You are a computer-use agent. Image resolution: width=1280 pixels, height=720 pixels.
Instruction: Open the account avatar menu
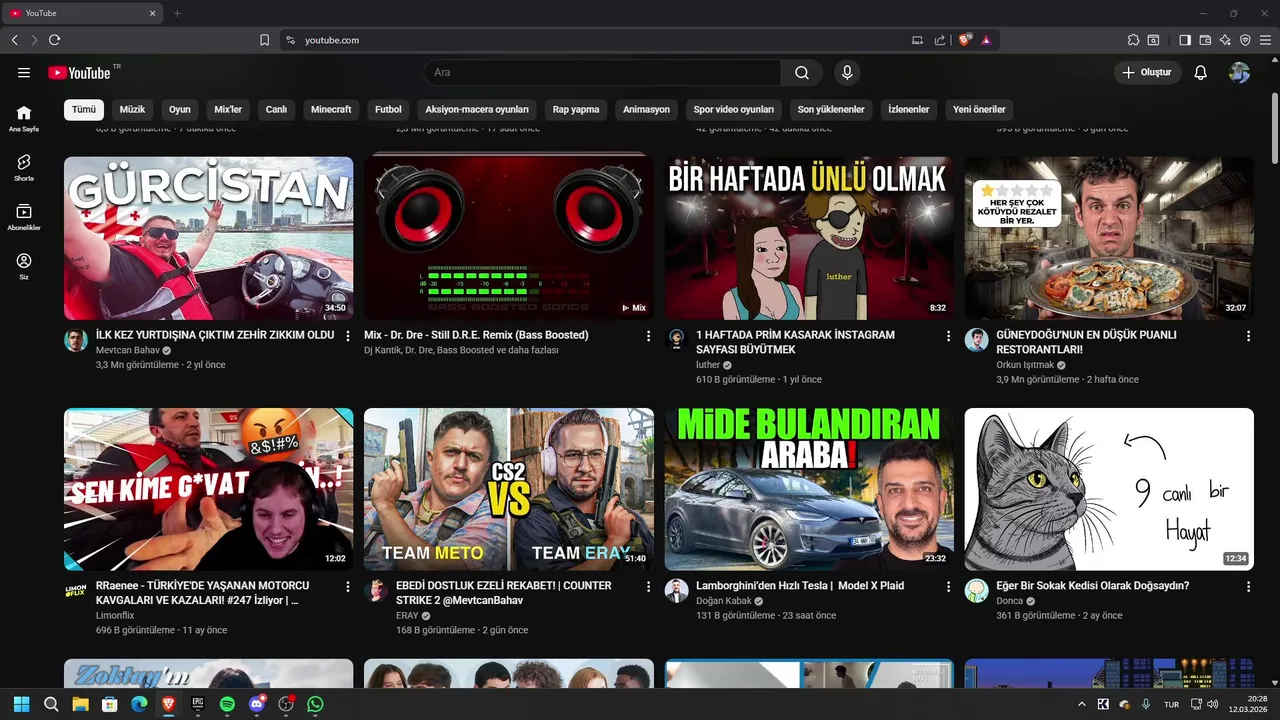pos(1239,73)
